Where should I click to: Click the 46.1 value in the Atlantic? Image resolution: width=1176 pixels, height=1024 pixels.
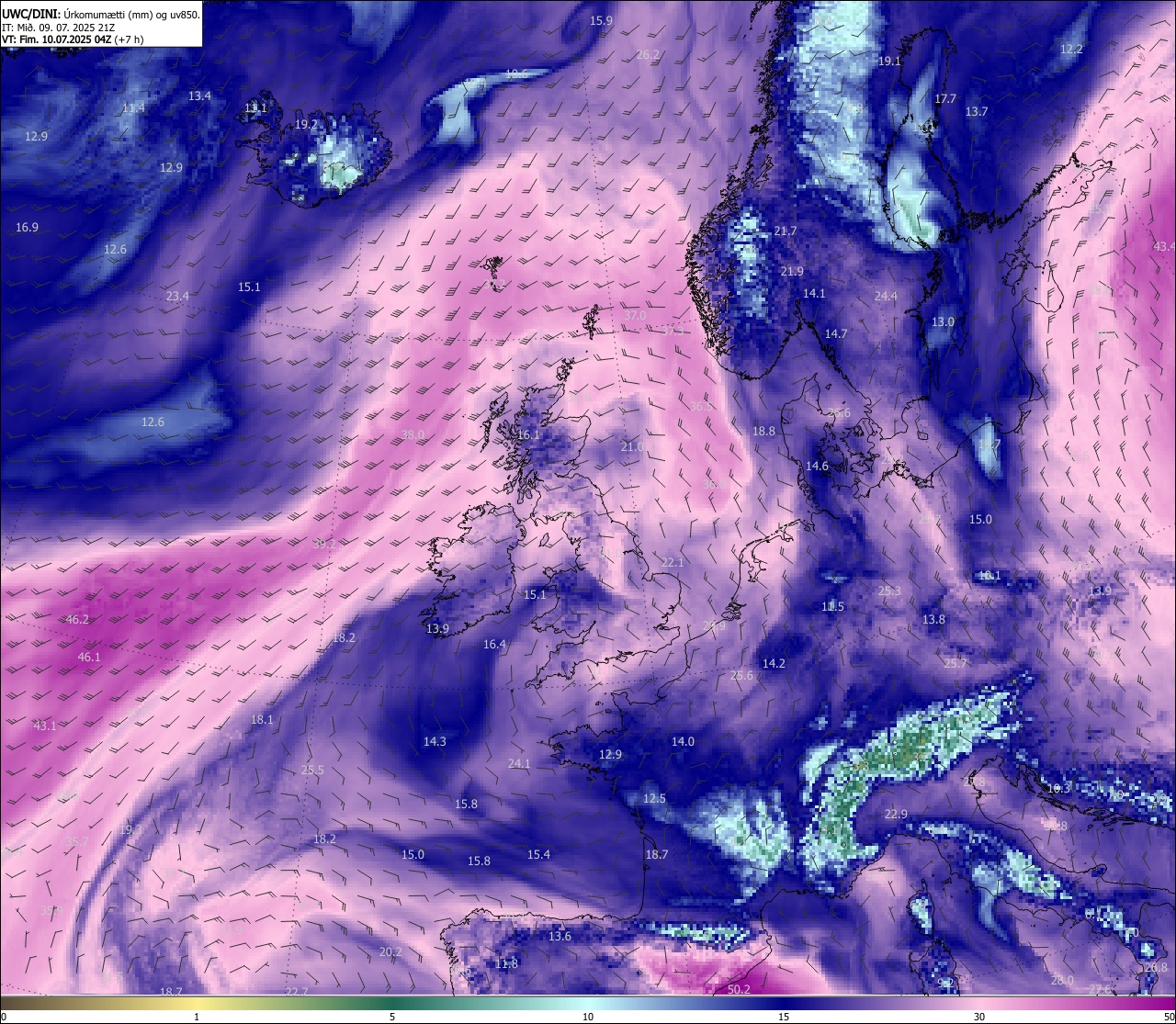pos(89,657)
